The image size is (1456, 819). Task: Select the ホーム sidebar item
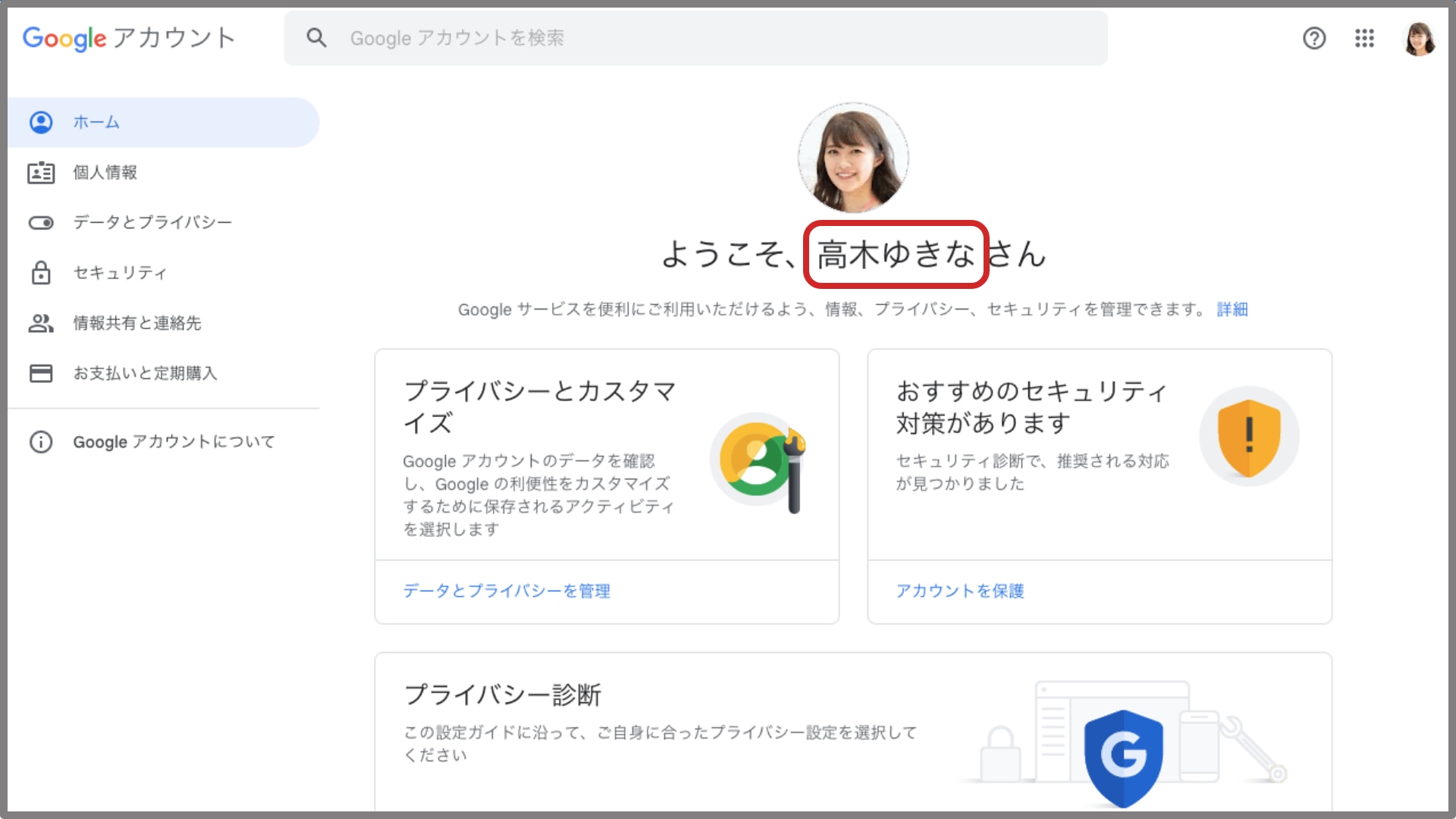point(163,122)
